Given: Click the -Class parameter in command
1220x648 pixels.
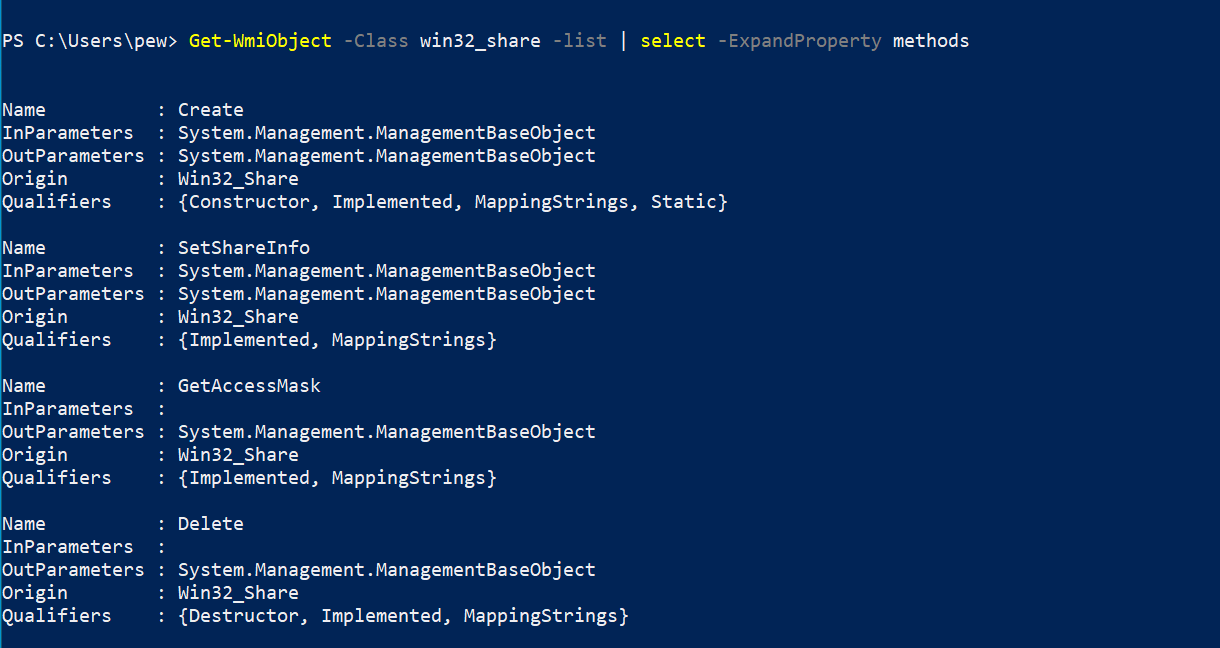Looking at the screenshot, I should pos(376,41).
